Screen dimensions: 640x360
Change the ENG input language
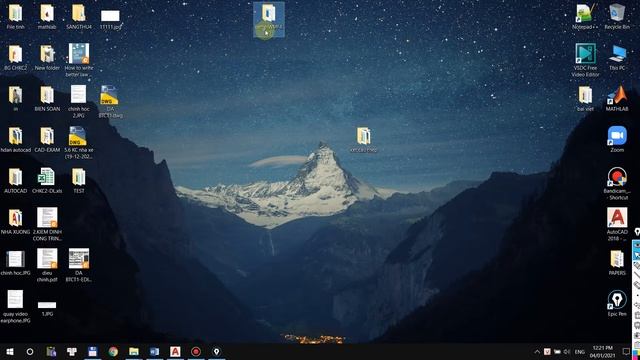point(580,352)
